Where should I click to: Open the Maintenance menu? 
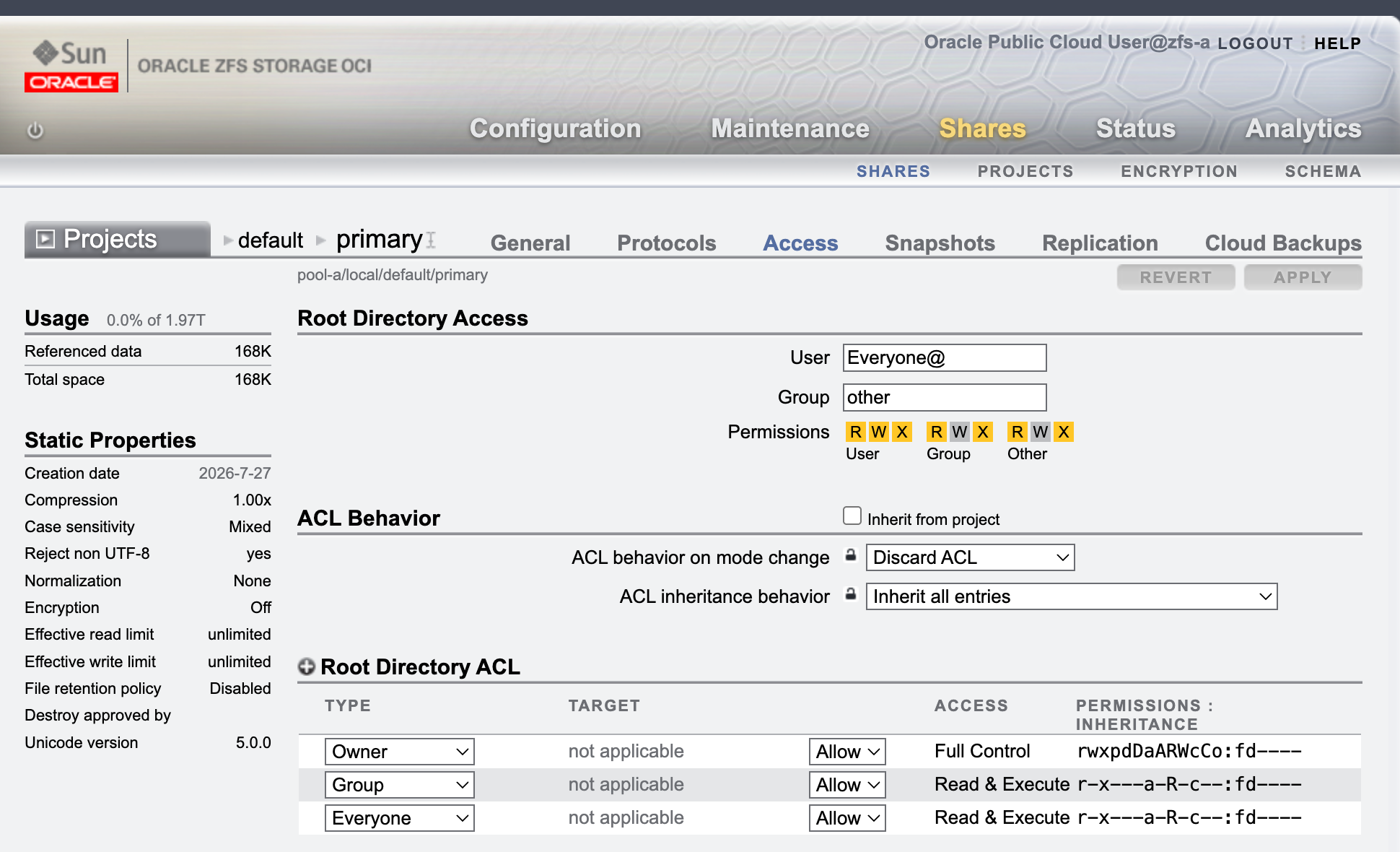[790, 129]
